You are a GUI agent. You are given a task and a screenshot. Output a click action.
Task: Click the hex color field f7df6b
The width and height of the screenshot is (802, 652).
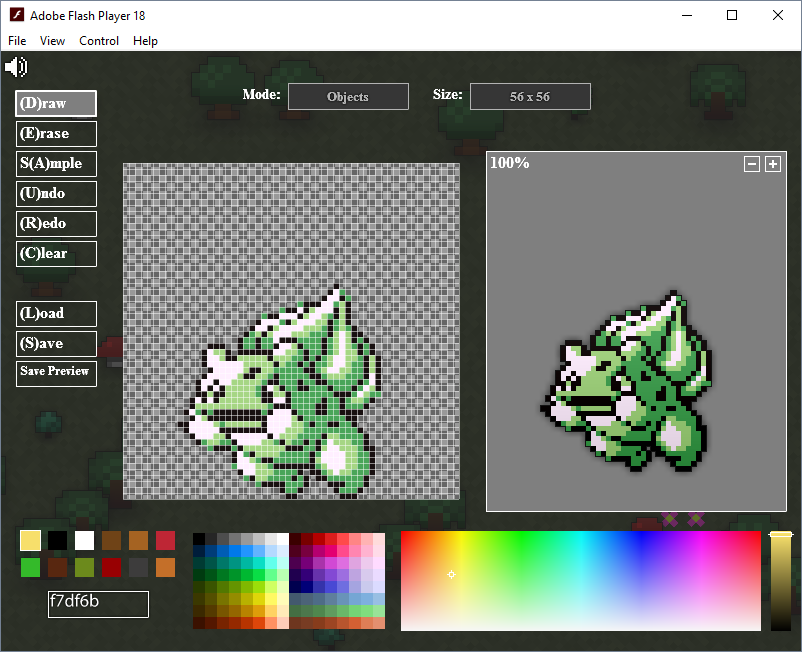tap(98, 604)
